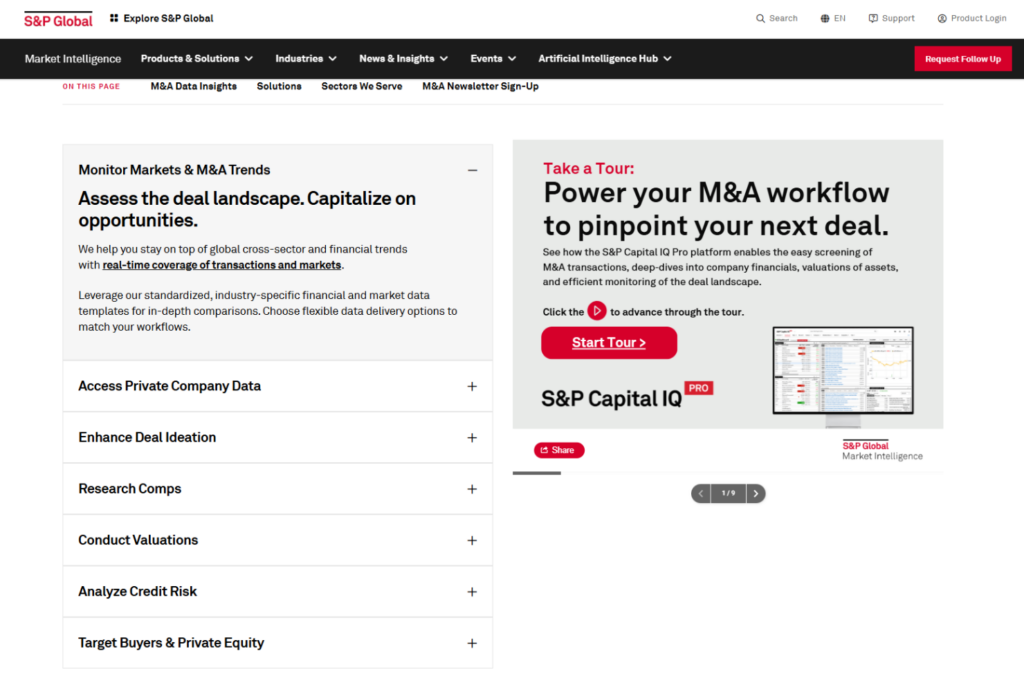Expand Research Comps section
The image size is (1024, 683).
(472, 489)
